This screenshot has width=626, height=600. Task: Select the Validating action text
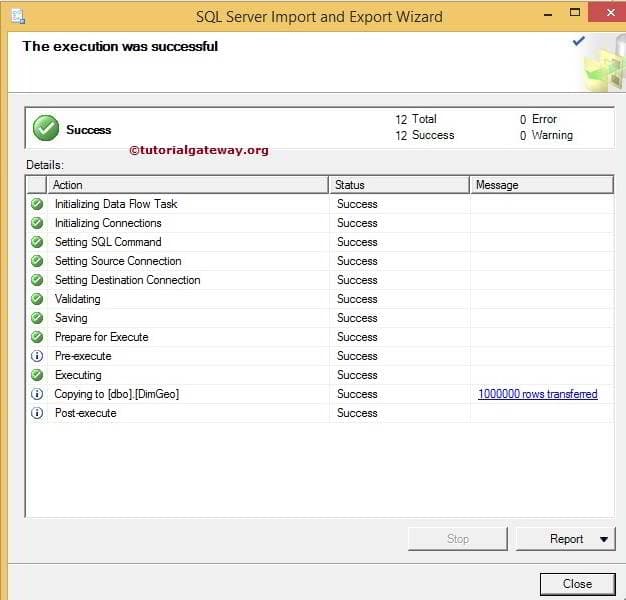(78, 299)
